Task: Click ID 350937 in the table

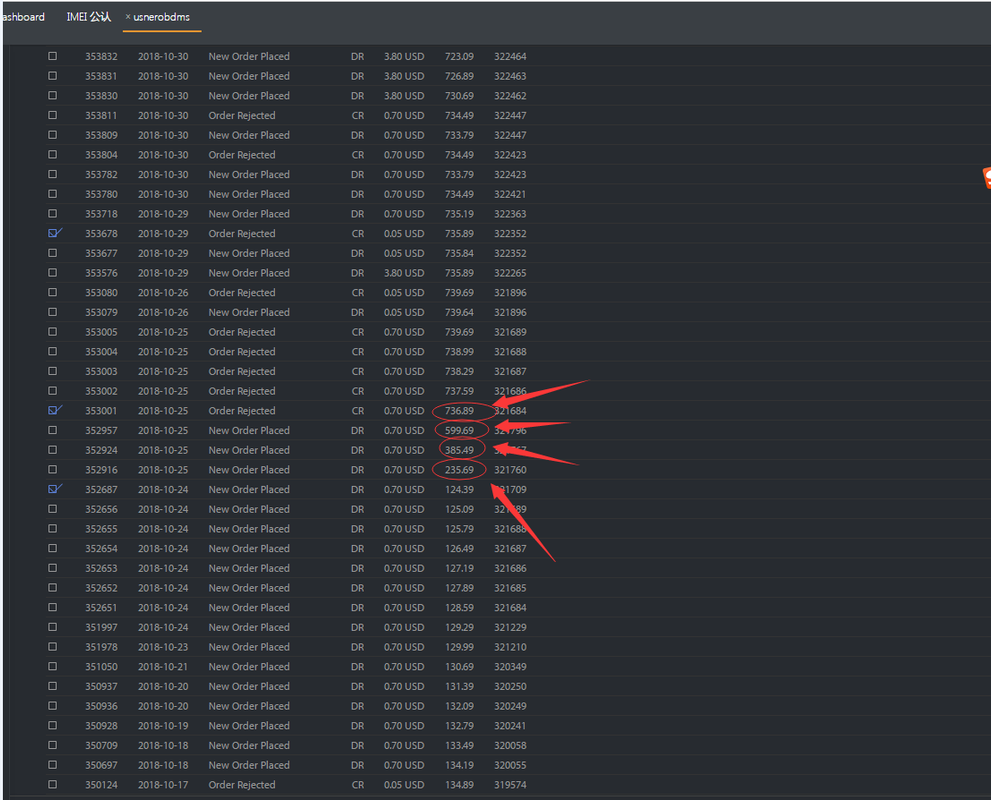Action: [x=101, y=686]
